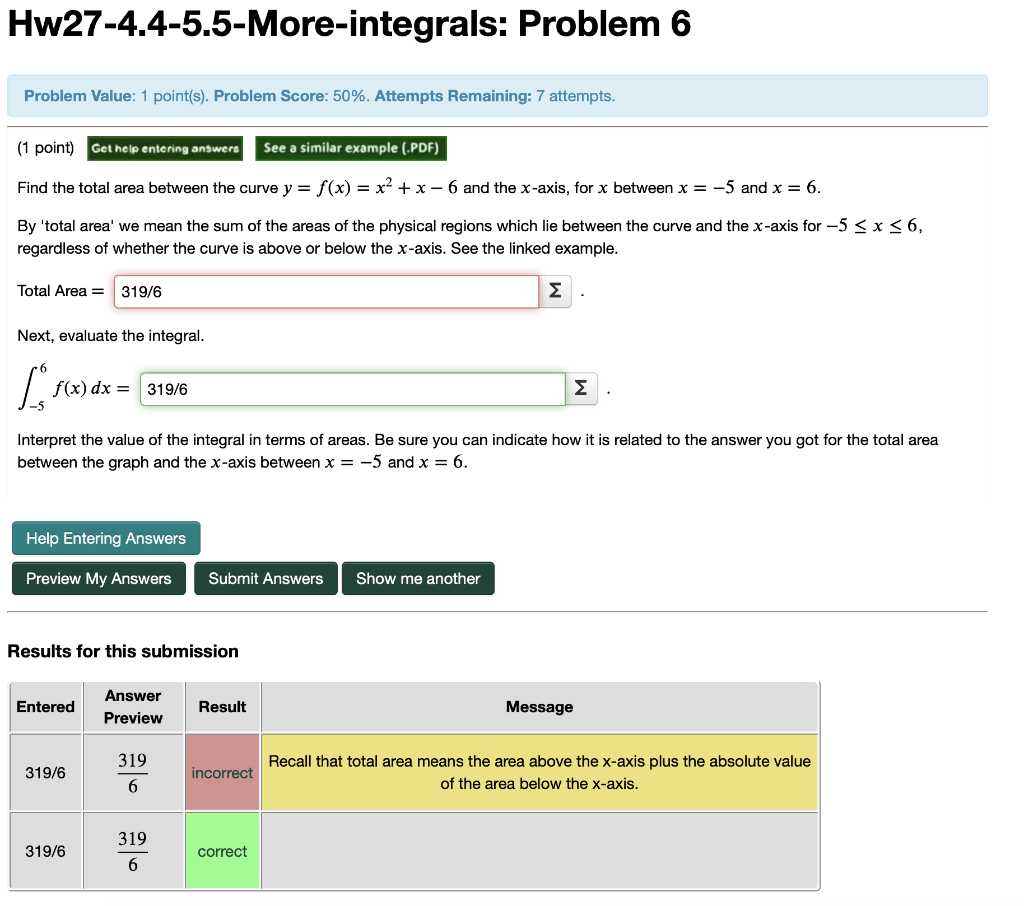The image size is (1024, 906).
Task: Select the integral answer input field
Action: [350, 388]
